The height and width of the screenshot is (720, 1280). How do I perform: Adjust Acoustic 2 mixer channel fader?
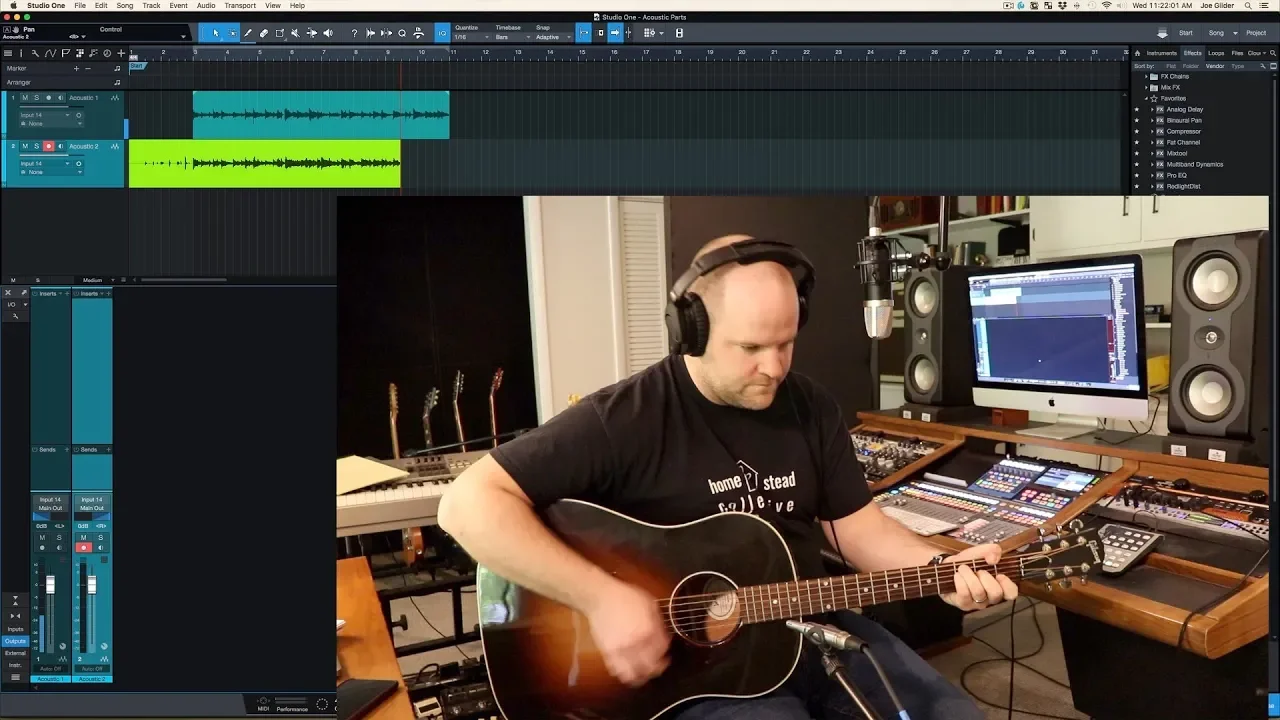pyautogui.click(x=92, y=584)
